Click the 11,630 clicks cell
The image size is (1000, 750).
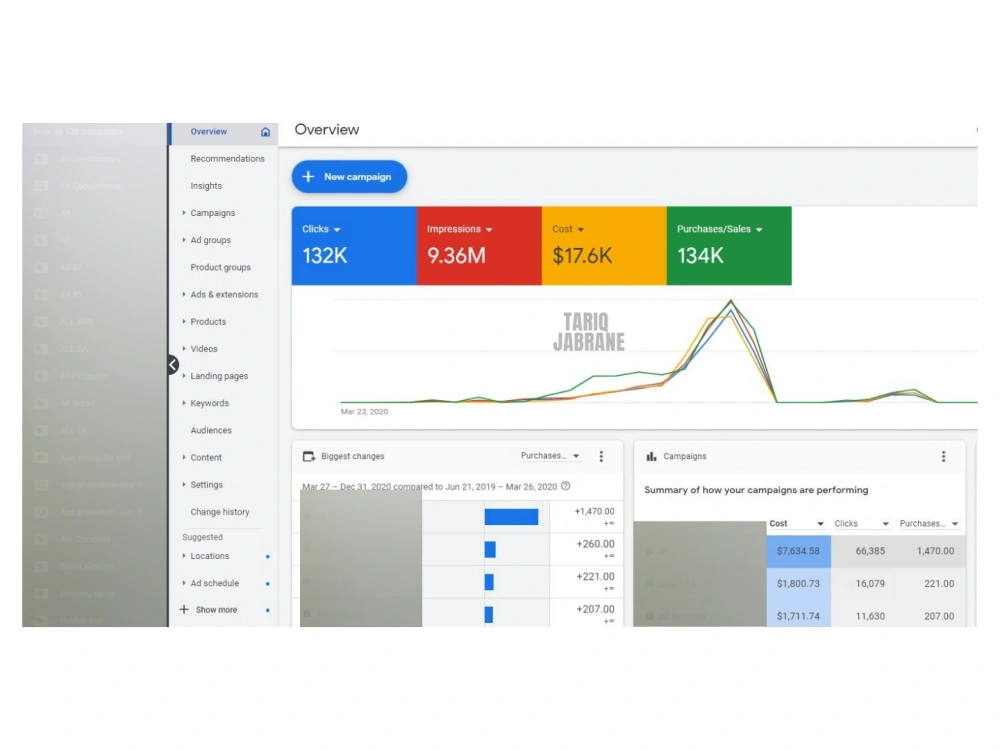tap(870, 616)
